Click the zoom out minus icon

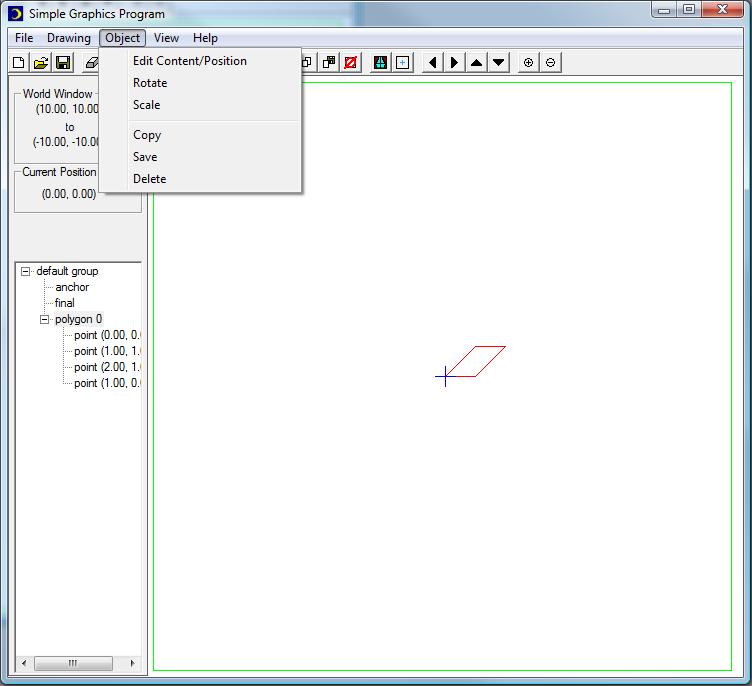[551, 62]
